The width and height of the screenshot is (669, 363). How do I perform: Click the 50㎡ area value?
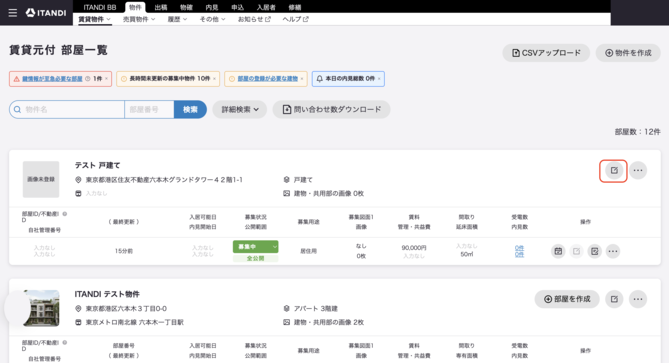pos(466,254)
